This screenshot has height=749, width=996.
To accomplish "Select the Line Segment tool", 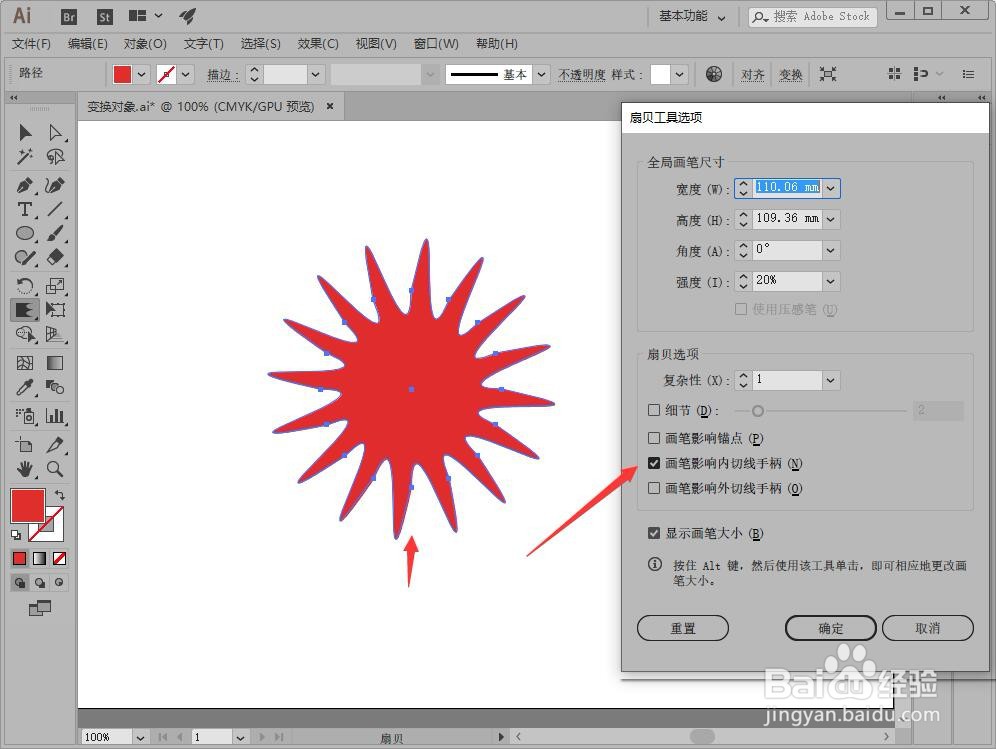I will click(x=55, y=209).
